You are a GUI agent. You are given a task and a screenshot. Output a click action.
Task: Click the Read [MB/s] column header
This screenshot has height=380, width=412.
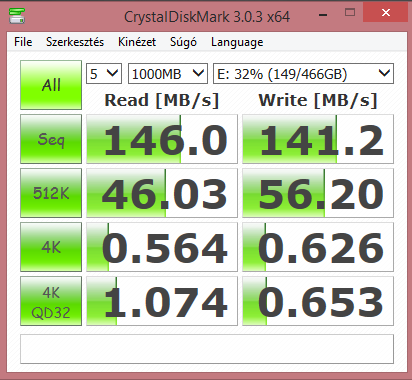point(162,100)
